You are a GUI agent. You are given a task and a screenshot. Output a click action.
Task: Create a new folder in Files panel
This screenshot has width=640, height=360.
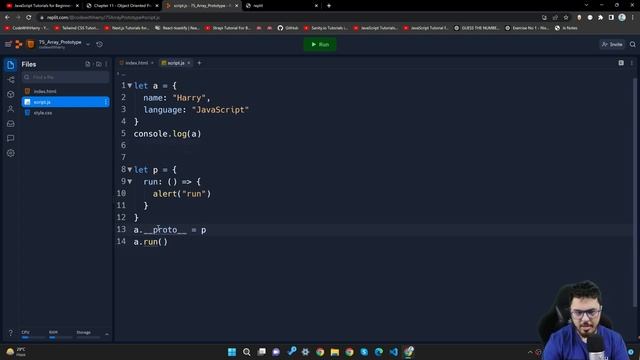(98, 64)
